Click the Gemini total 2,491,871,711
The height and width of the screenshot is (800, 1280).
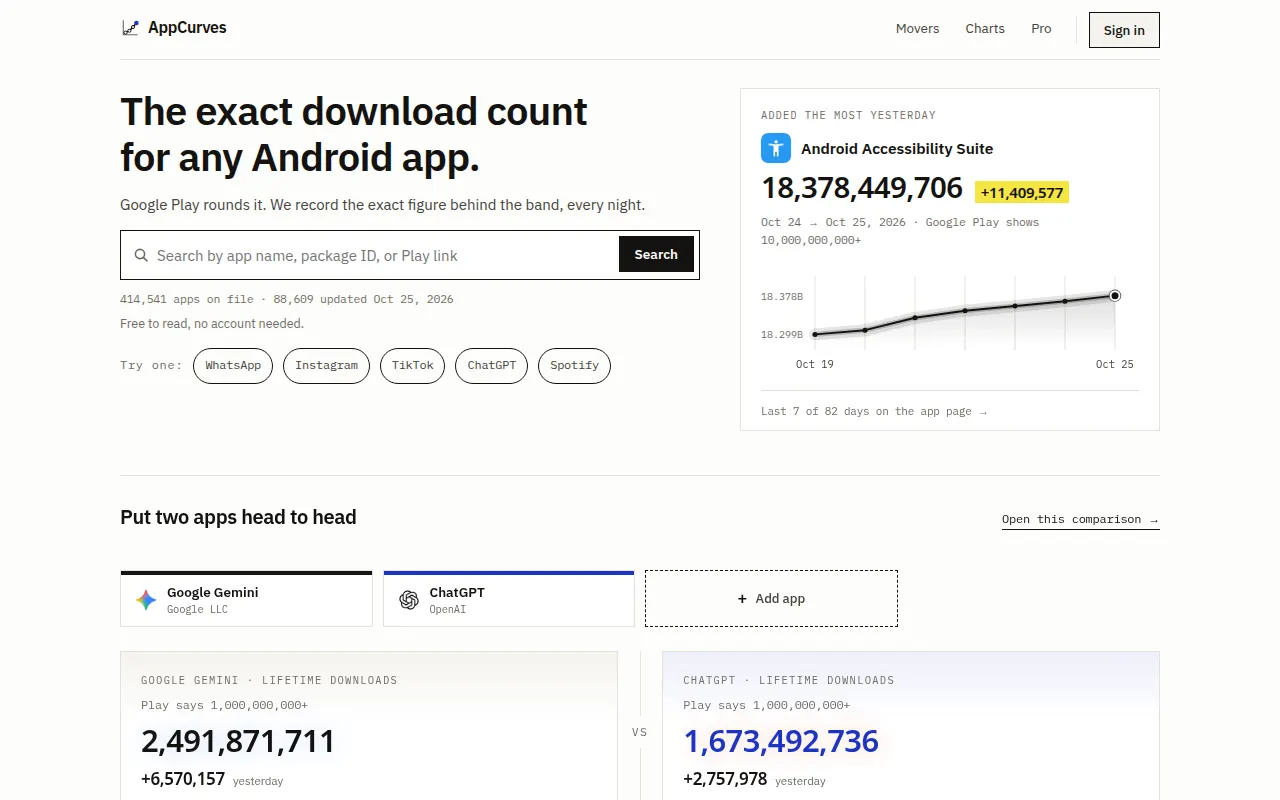click(x=238, y=741)
